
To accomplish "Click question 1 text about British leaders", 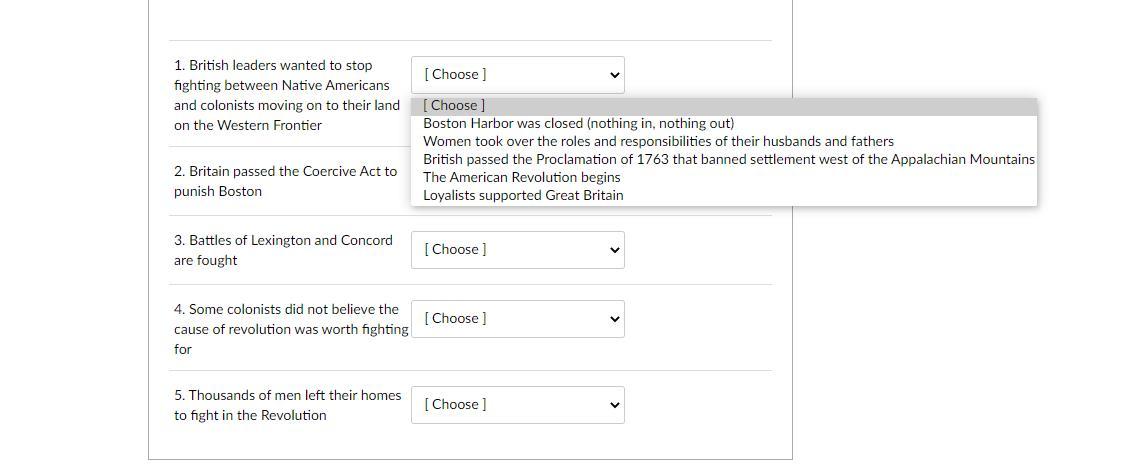I will pos(285,95).
